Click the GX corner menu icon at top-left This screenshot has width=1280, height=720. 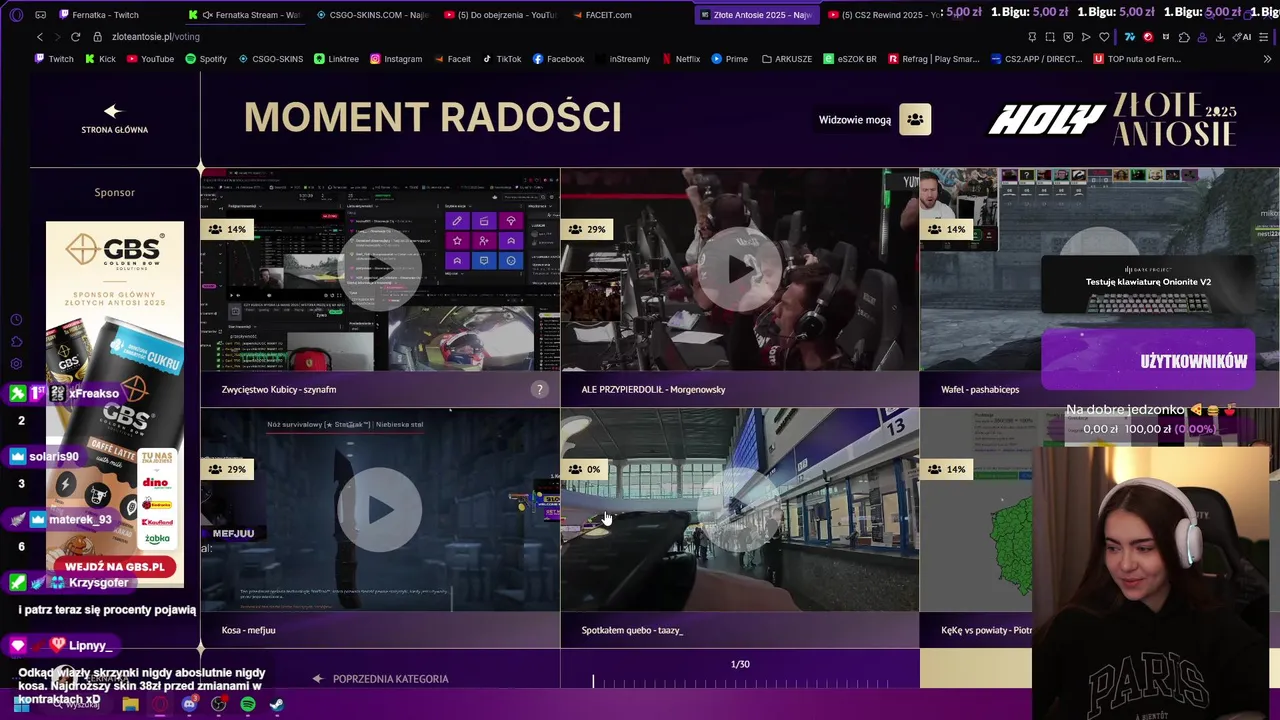[x=15, y=15]
